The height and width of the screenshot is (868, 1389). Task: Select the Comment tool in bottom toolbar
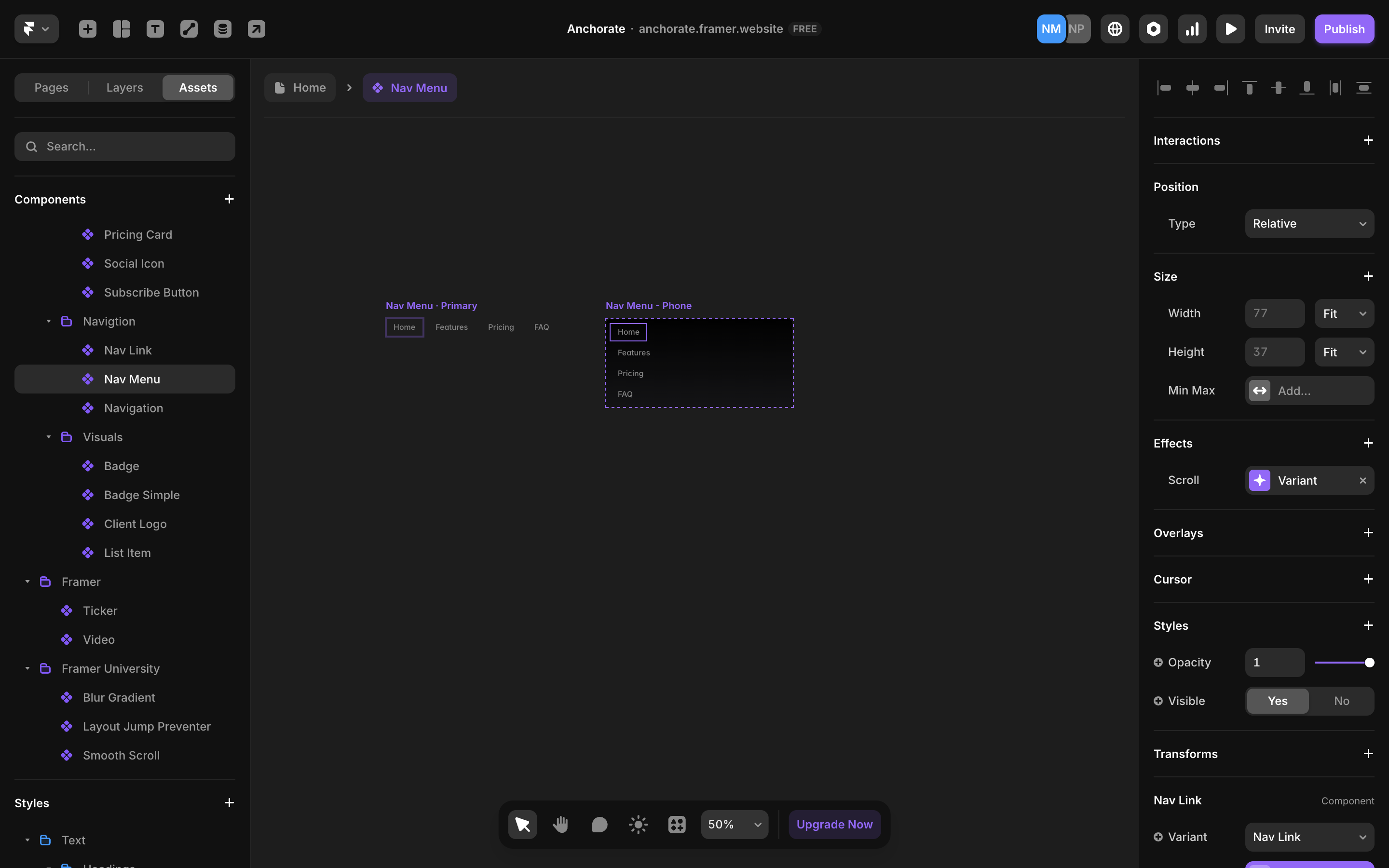point(599,825)
